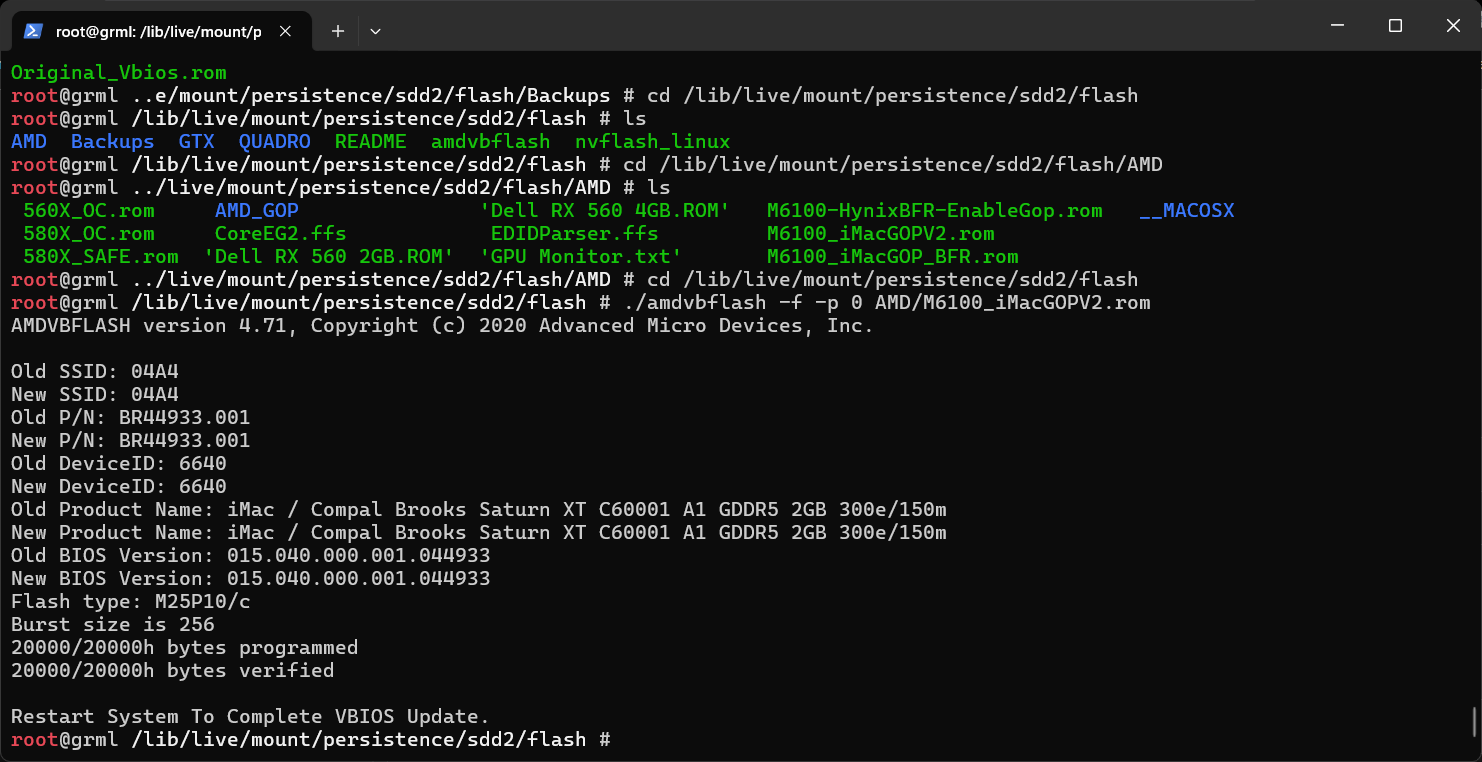Click the AMD_GOP directory entry
This screenshot has height=762, width=1482.
(257, 211)
